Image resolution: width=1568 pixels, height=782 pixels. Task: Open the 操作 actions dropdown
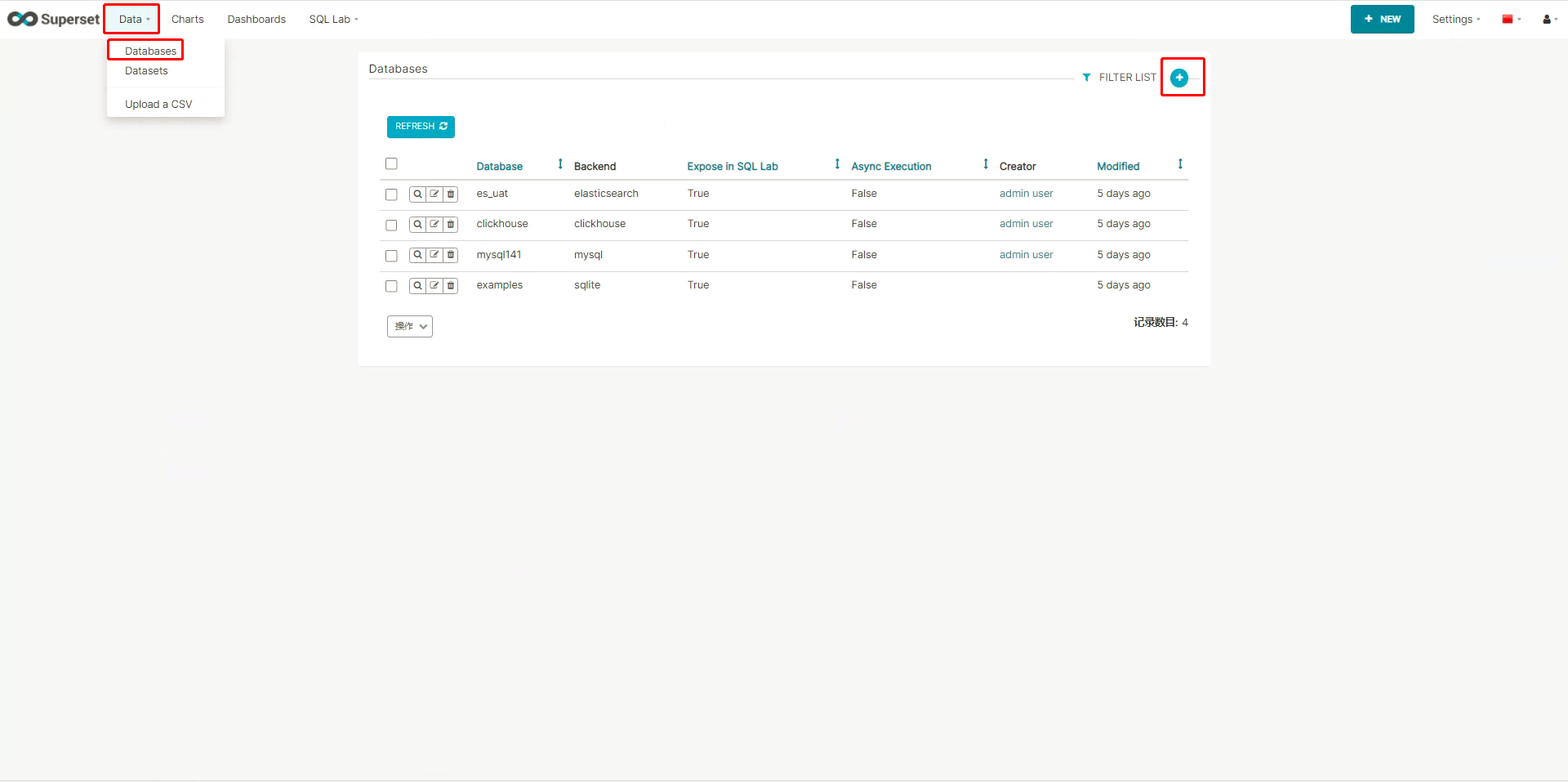pos(410,326)
